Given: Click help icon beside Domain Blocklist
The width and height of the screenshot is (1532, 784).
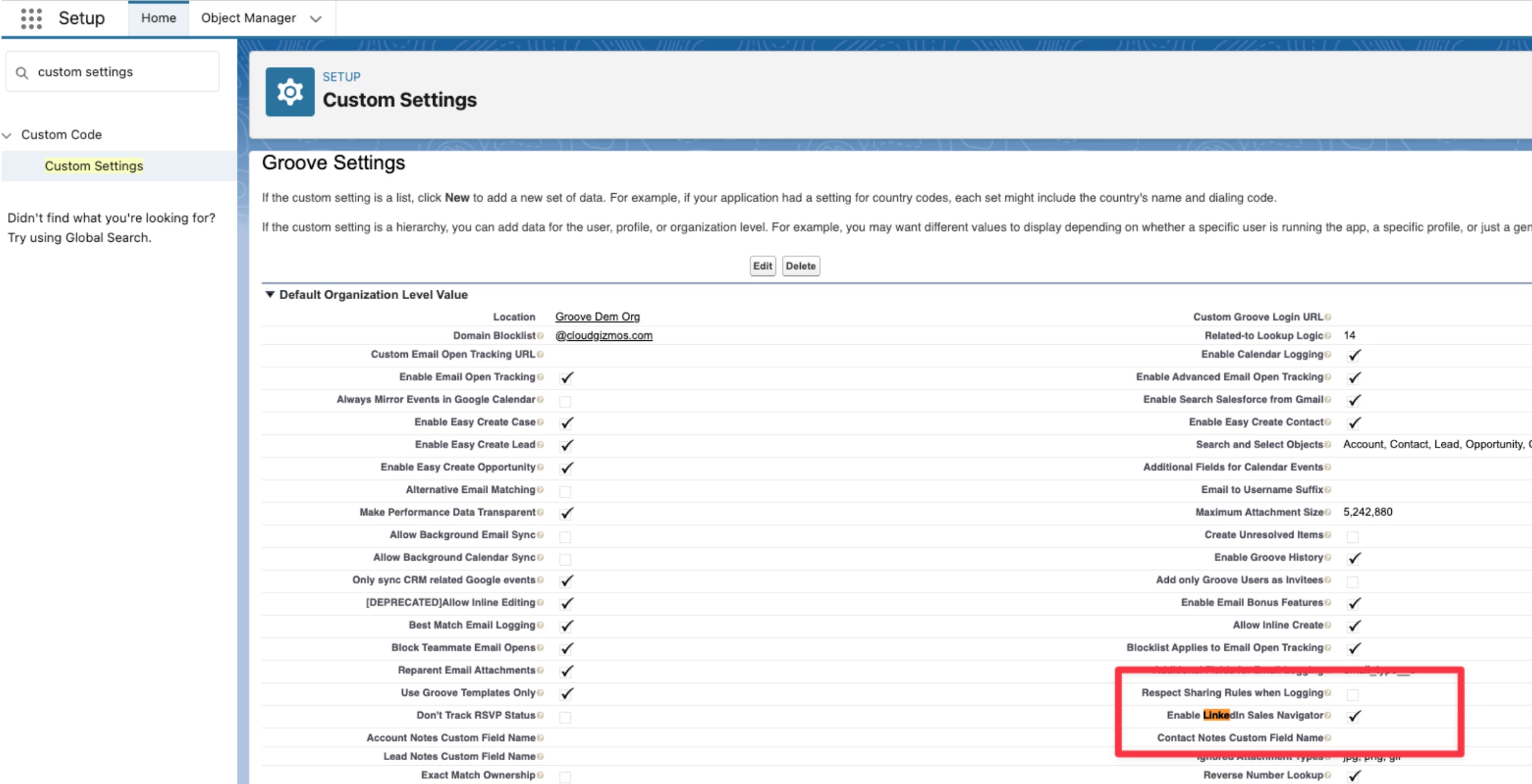Looking at the screenshot, I should point(541,336).
